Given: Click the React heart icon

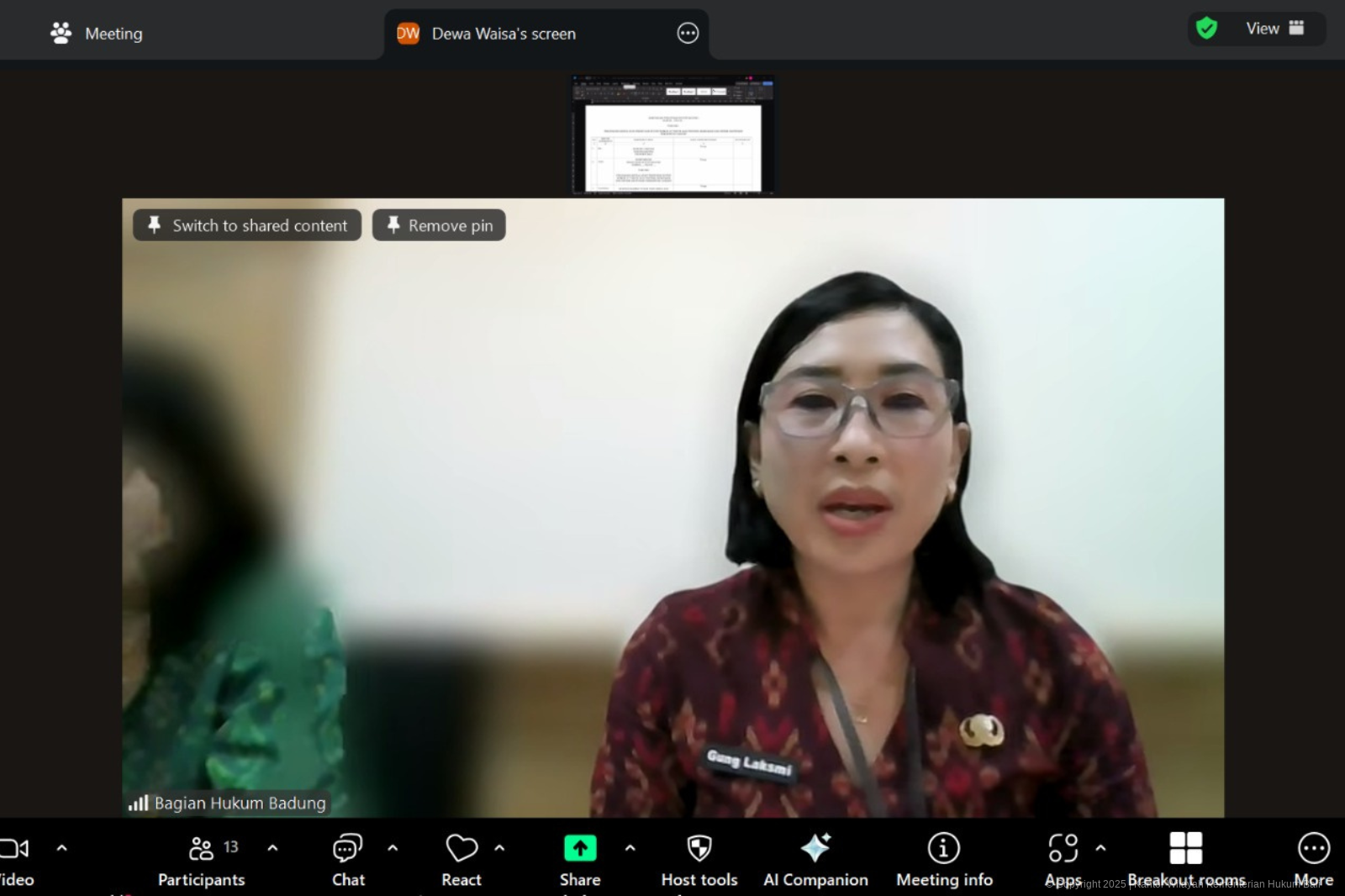Looking at the screenshot, I should click(461, 849).
